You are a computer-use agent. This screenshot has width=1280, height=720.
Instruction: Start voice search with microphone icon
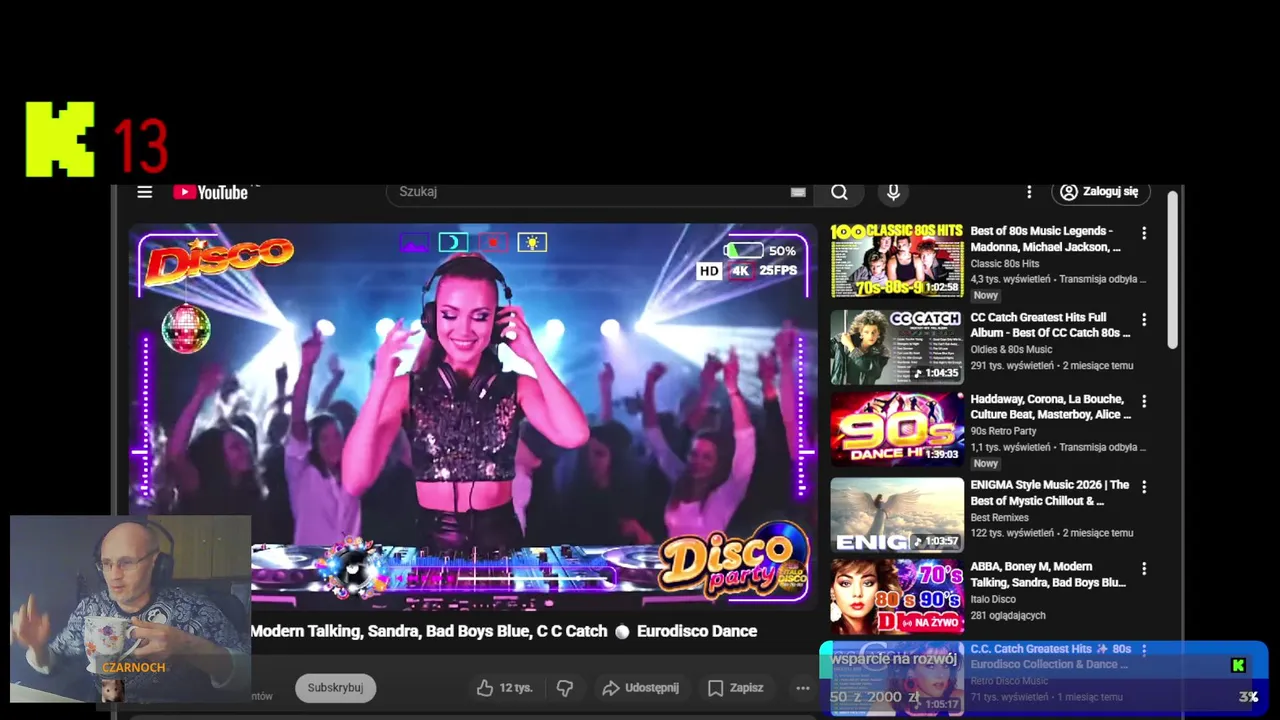pos(893,192)
